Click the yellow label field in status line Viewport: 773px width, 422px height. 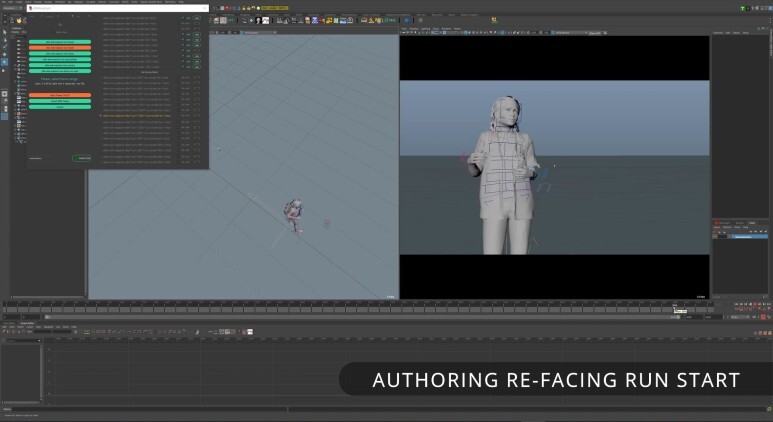click(x=275, y=8)
